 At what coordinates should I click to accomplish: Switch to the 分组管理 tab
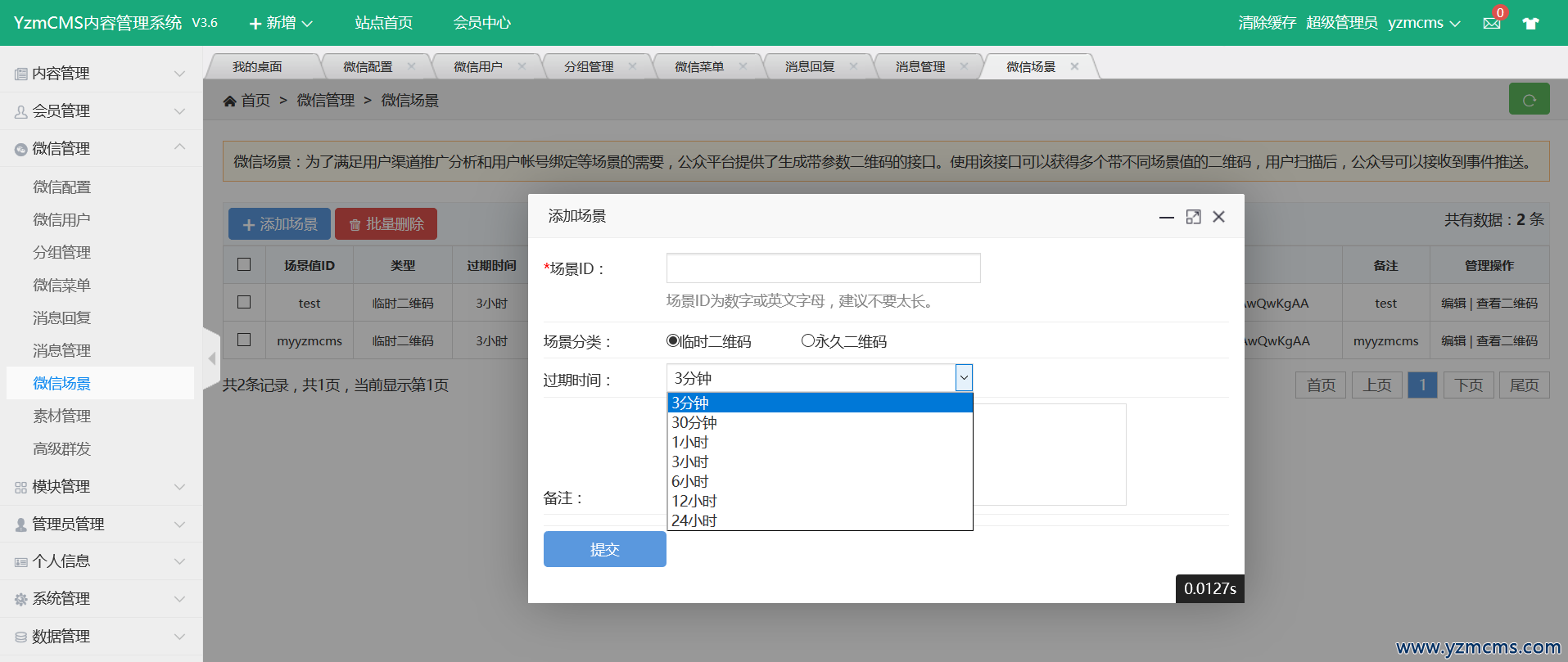click(x=588, y=66)
